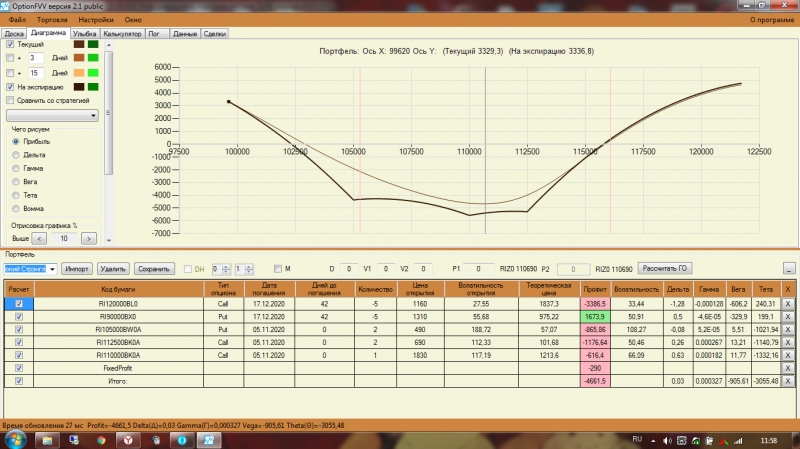Decrease drawing percent with left arrow
Screen dimensions: 800x449
(x=39, y=238)
